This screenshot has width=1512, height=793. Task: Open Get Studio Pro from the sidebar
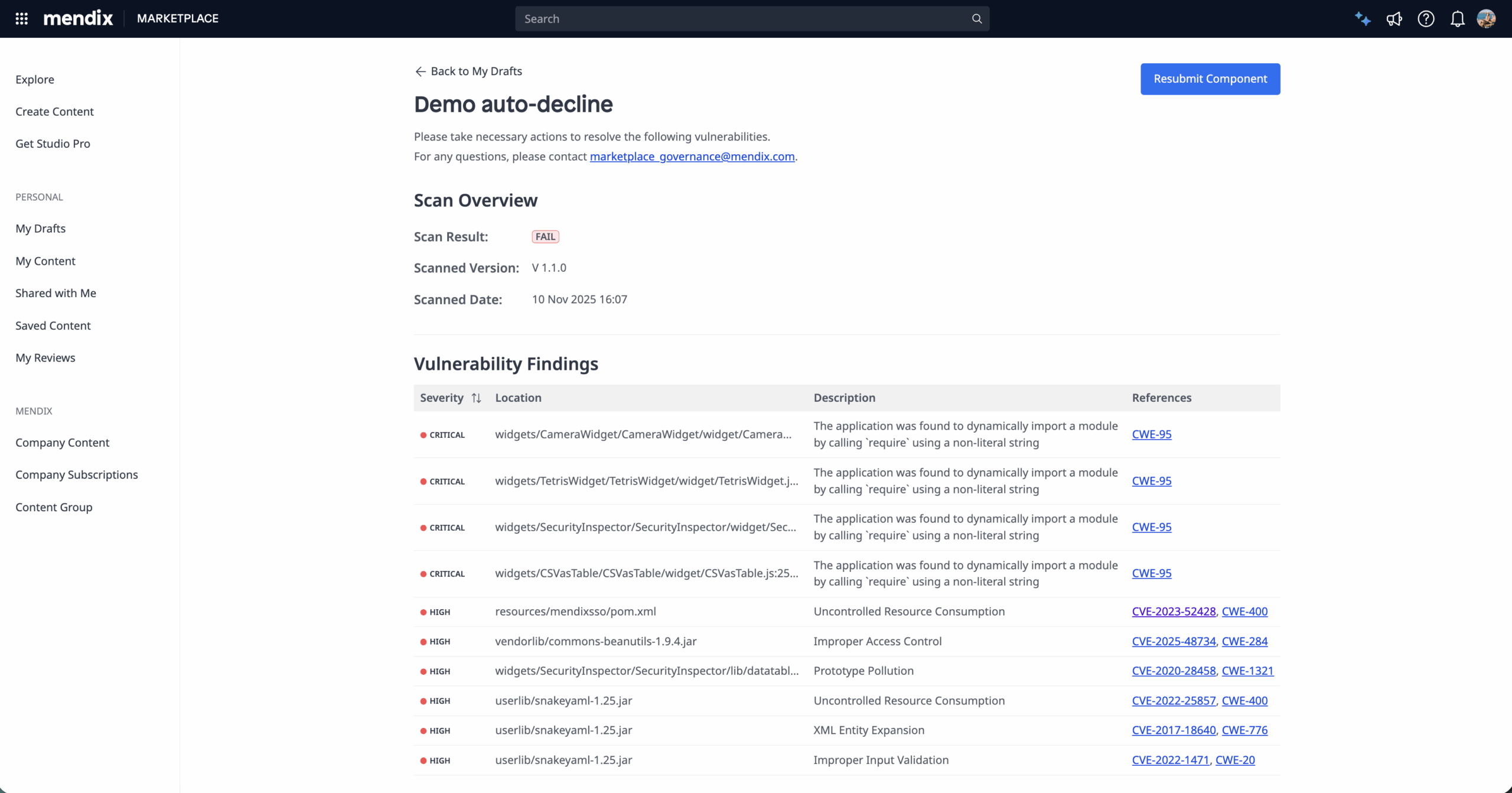tap(53, 143)
